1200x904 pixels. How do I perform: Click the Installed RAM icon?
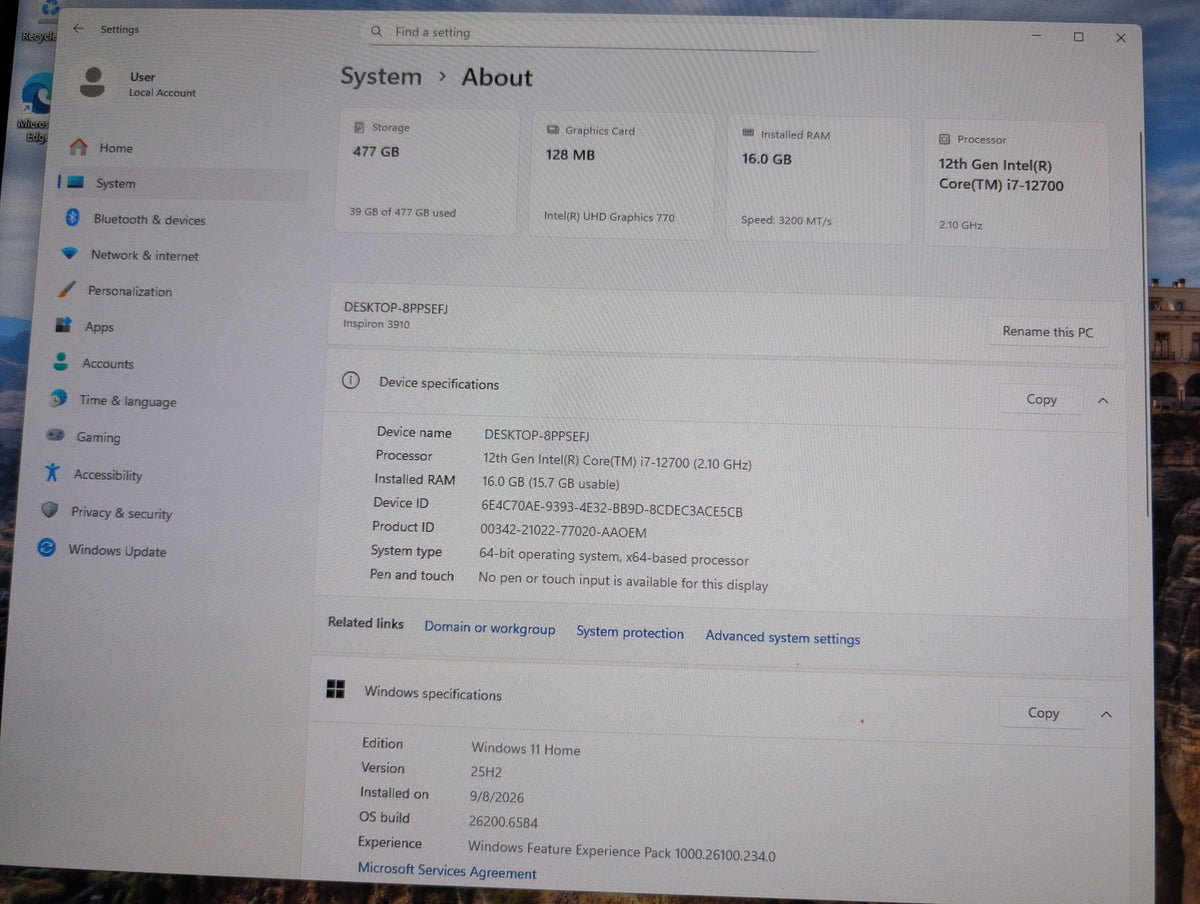(748, 134)
